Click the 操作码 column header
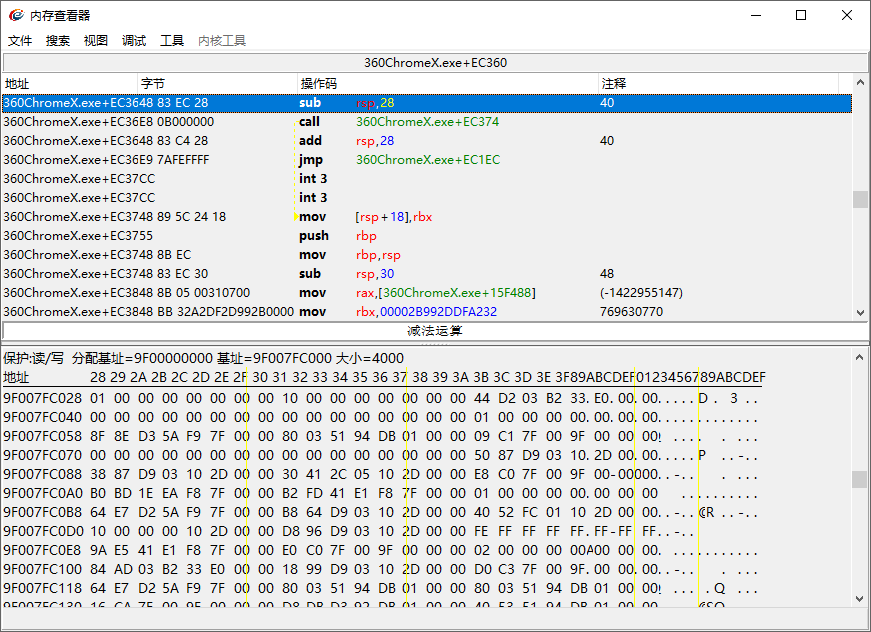 click(448, 84)
